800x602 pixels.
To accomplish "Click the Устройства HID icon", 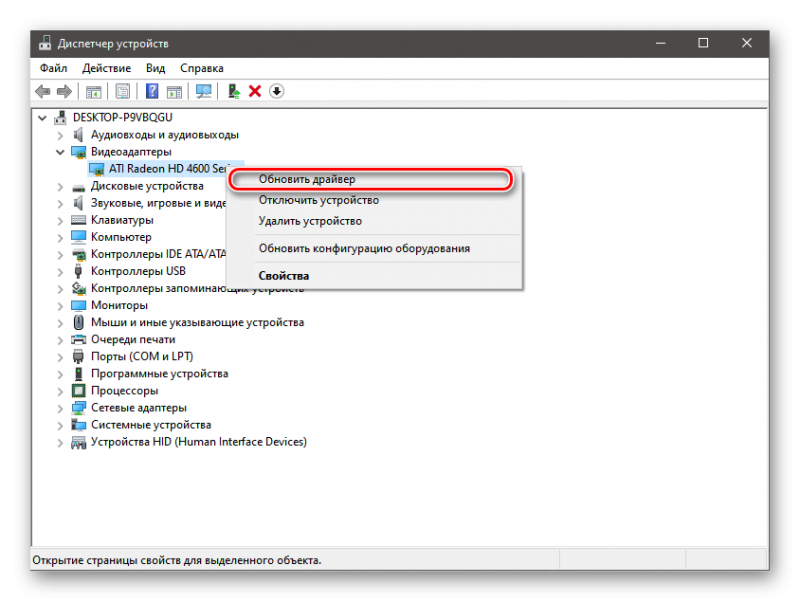I will (x=79, y=442).
